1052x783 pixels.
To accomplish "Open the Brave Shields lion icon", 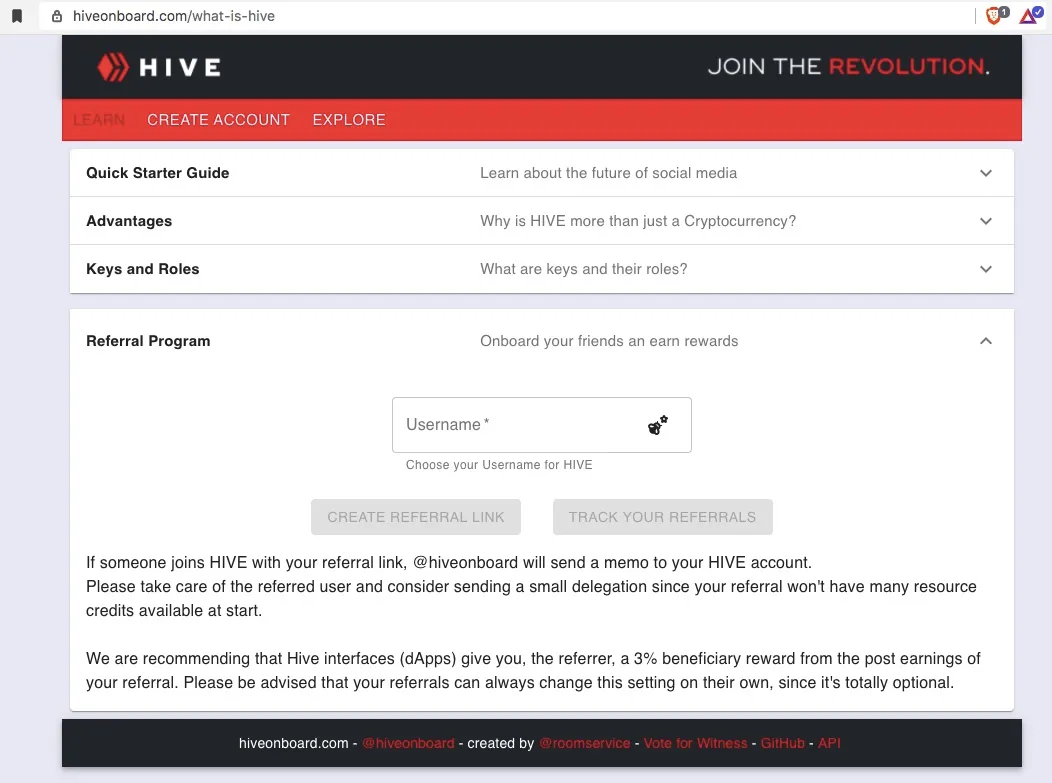I will (x=996, y=15).
